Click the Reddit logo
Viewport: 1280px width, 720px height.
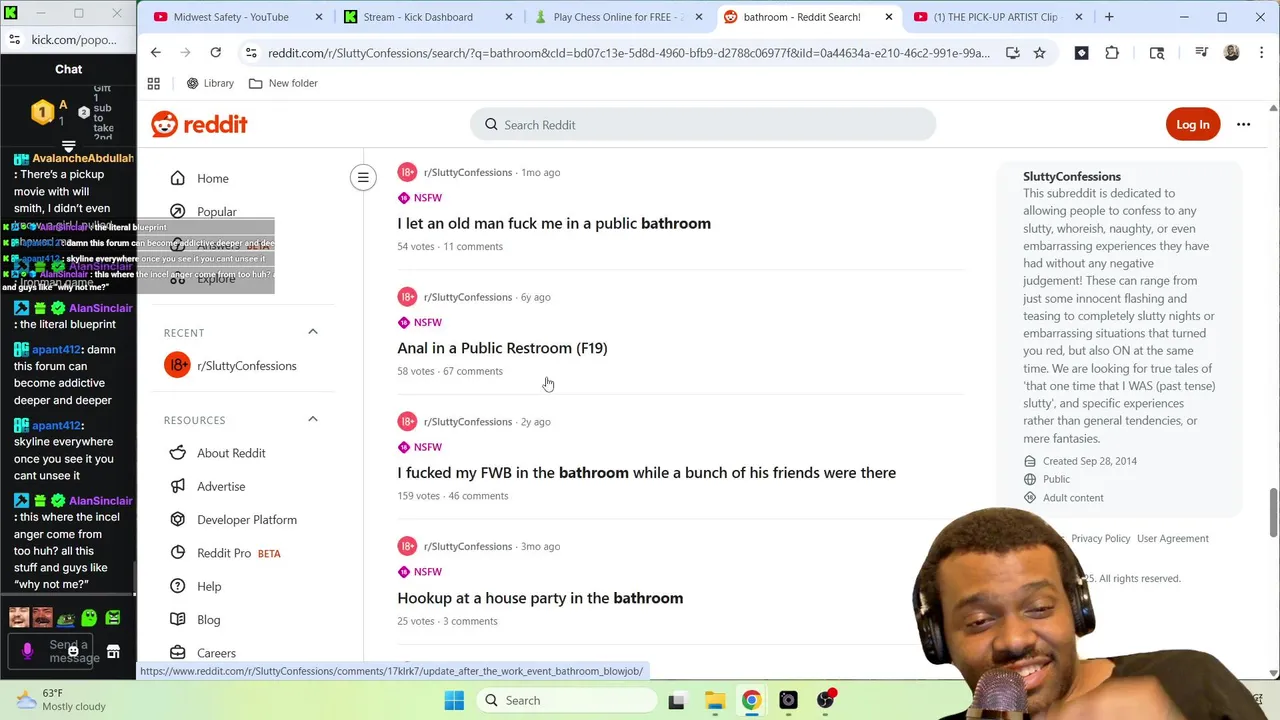pos(199,124)
